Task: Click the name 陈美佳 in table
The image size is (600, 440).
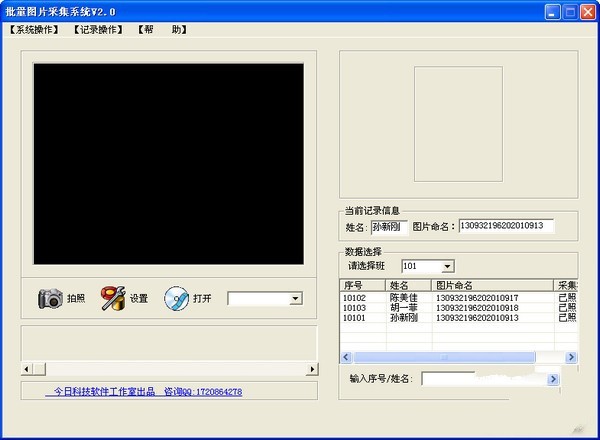Action: [x=404, y=298]
